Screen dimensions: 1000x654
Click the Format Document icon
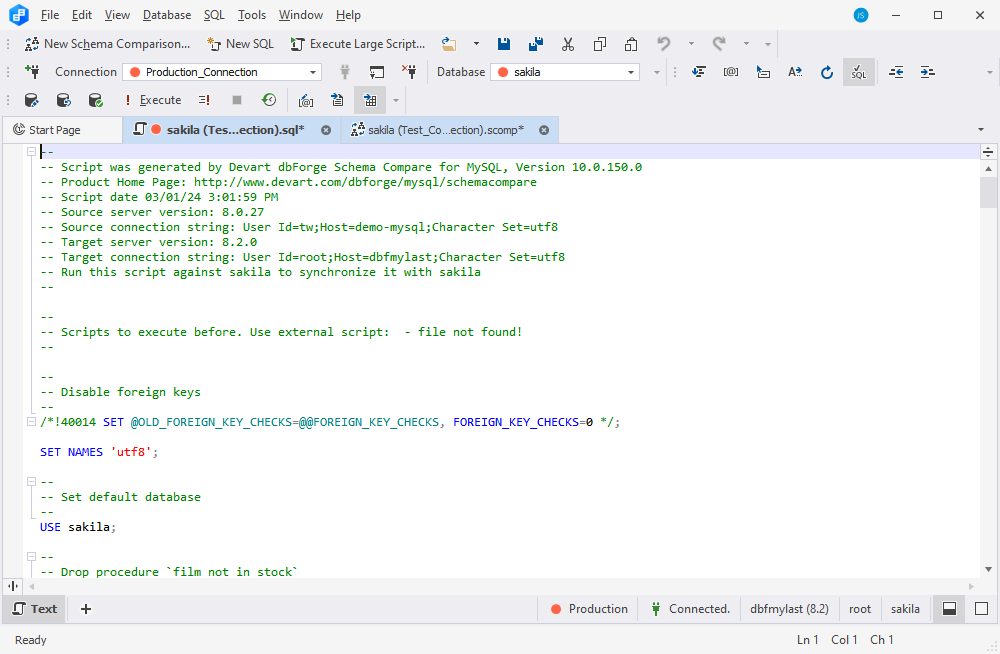point(699,72)
